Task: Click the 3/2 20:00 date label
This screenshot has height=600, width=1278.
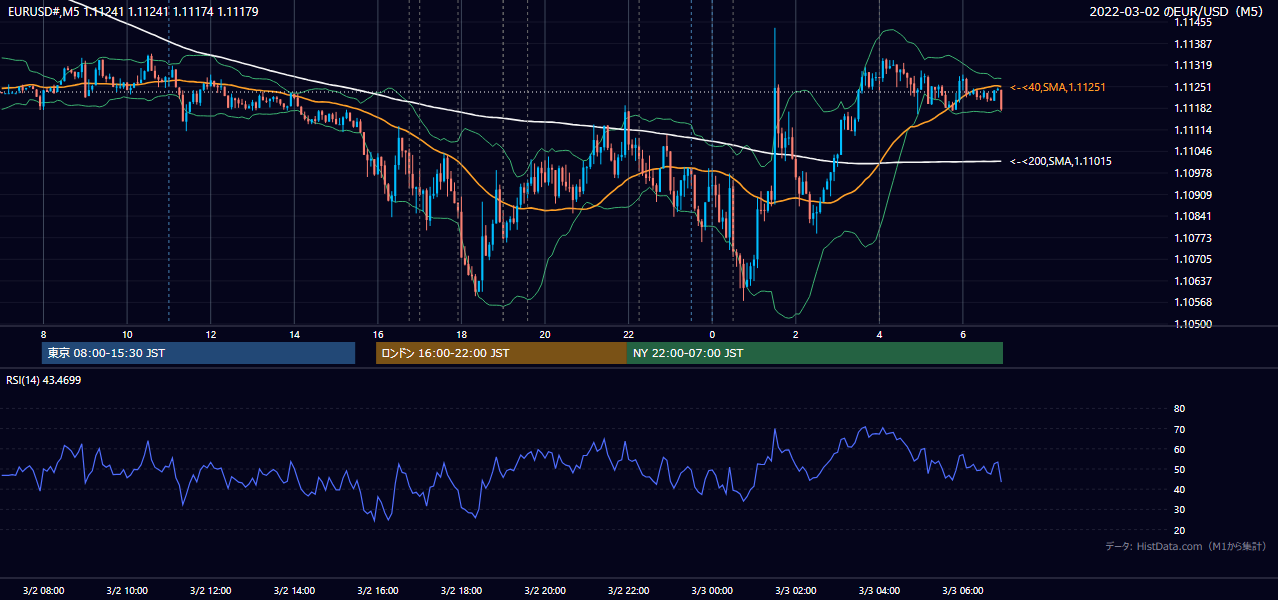Action: (545, 590)
